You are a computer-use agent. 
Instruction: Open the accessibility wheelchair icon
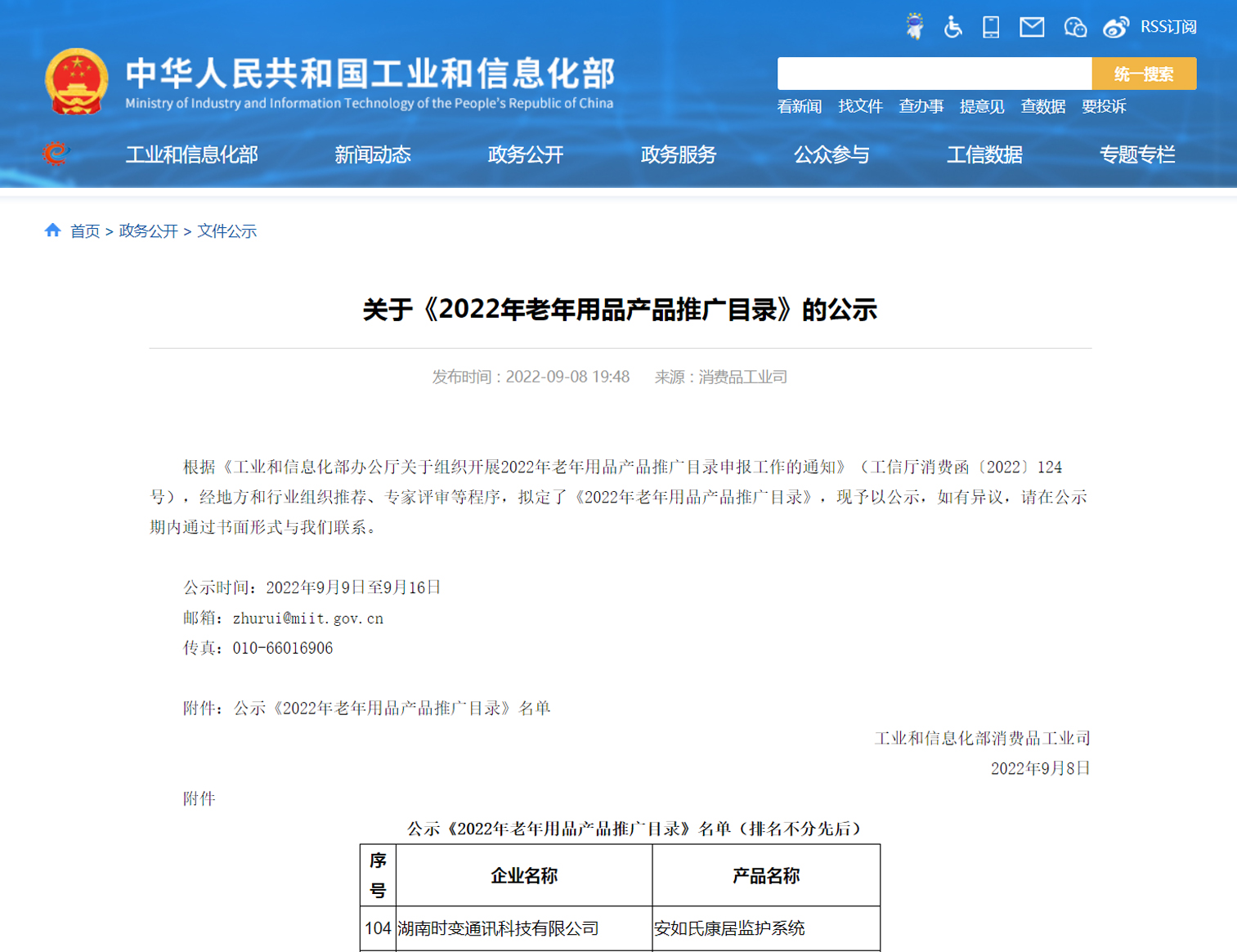click(952, 27)
